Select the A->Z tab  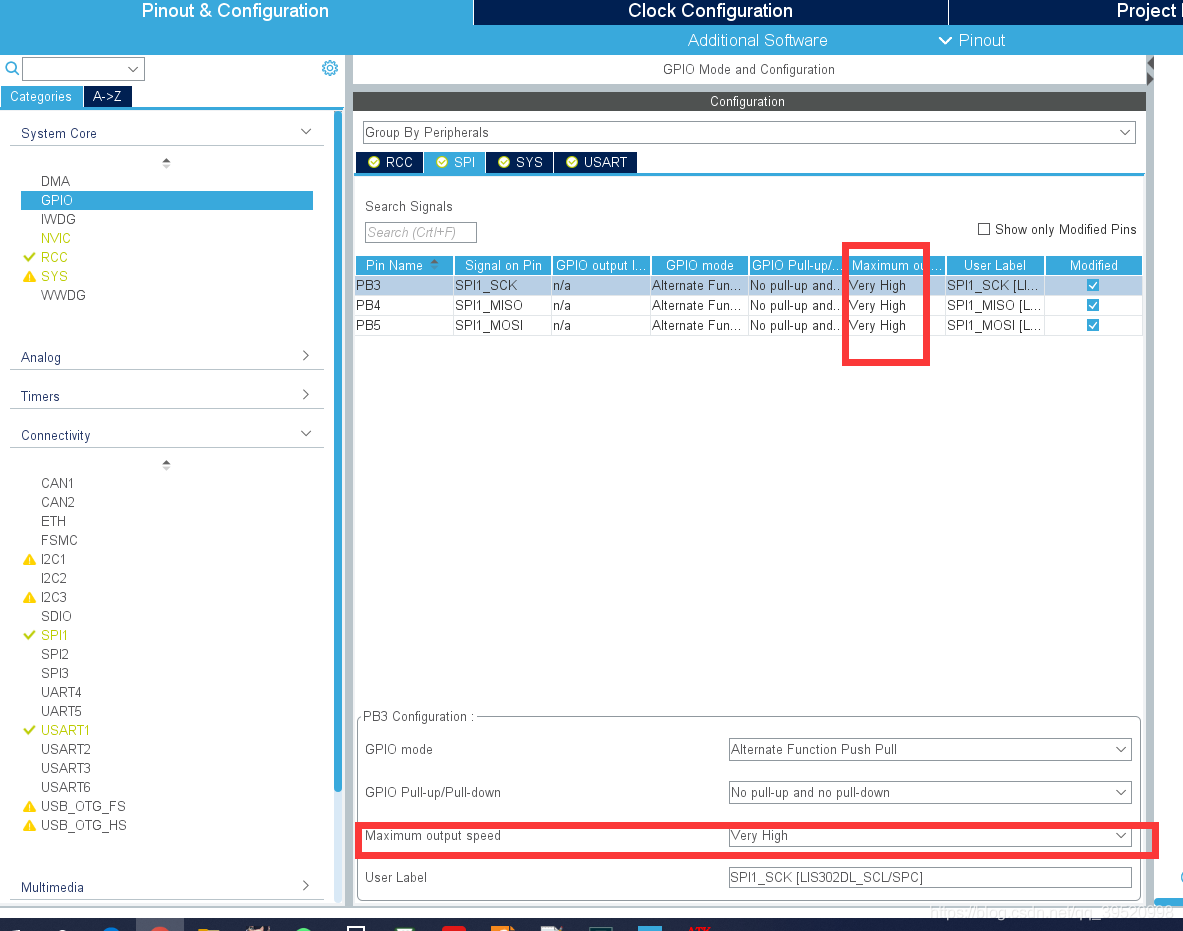tap(107, 97)
